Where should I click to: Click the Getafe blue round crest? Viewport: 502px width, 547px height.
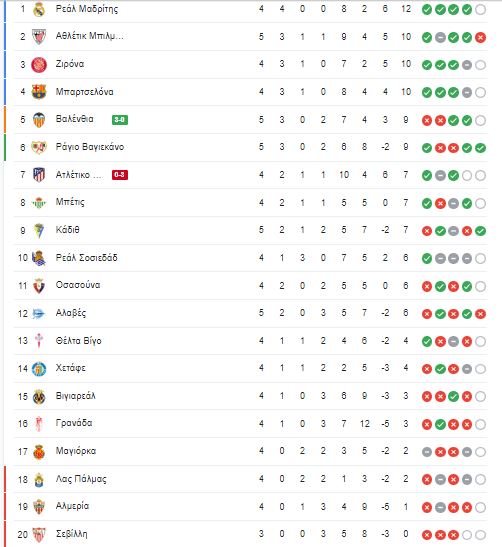[39, 369]
